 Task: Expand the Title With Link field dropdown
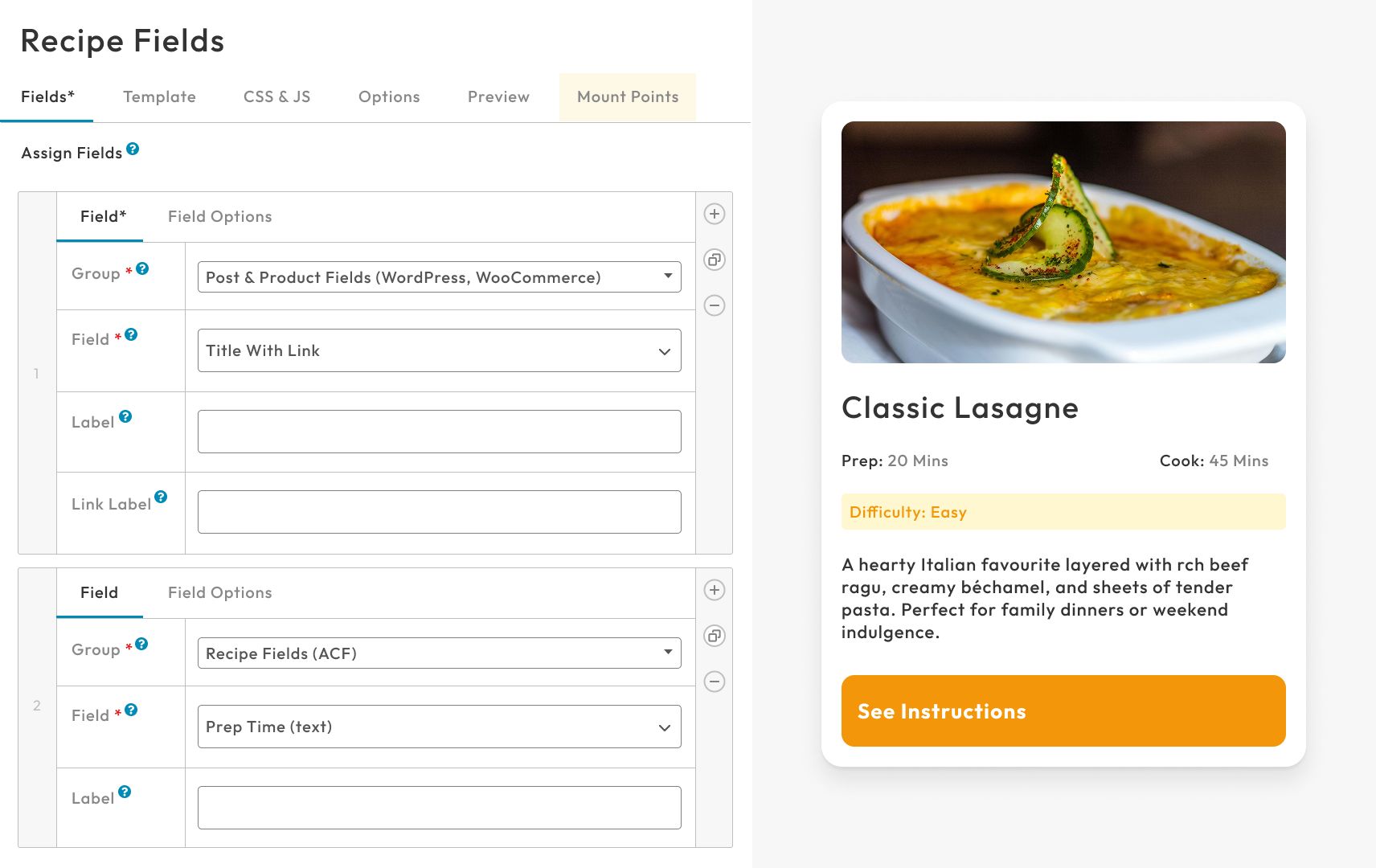pyautogui.click(x=439, y=350)
